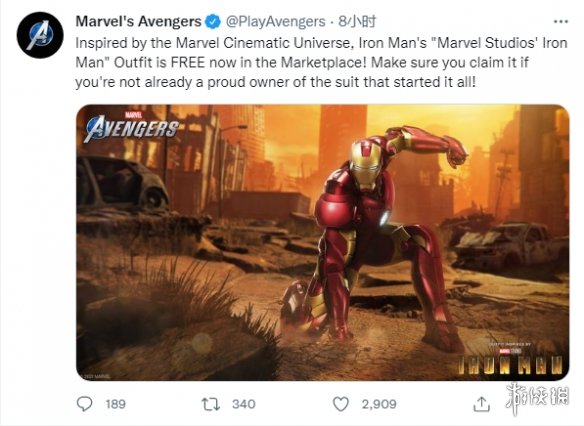Click the 2,909 likes count
Image resolution: width=584 pixels, height=426 pixels.
point(379,404)
